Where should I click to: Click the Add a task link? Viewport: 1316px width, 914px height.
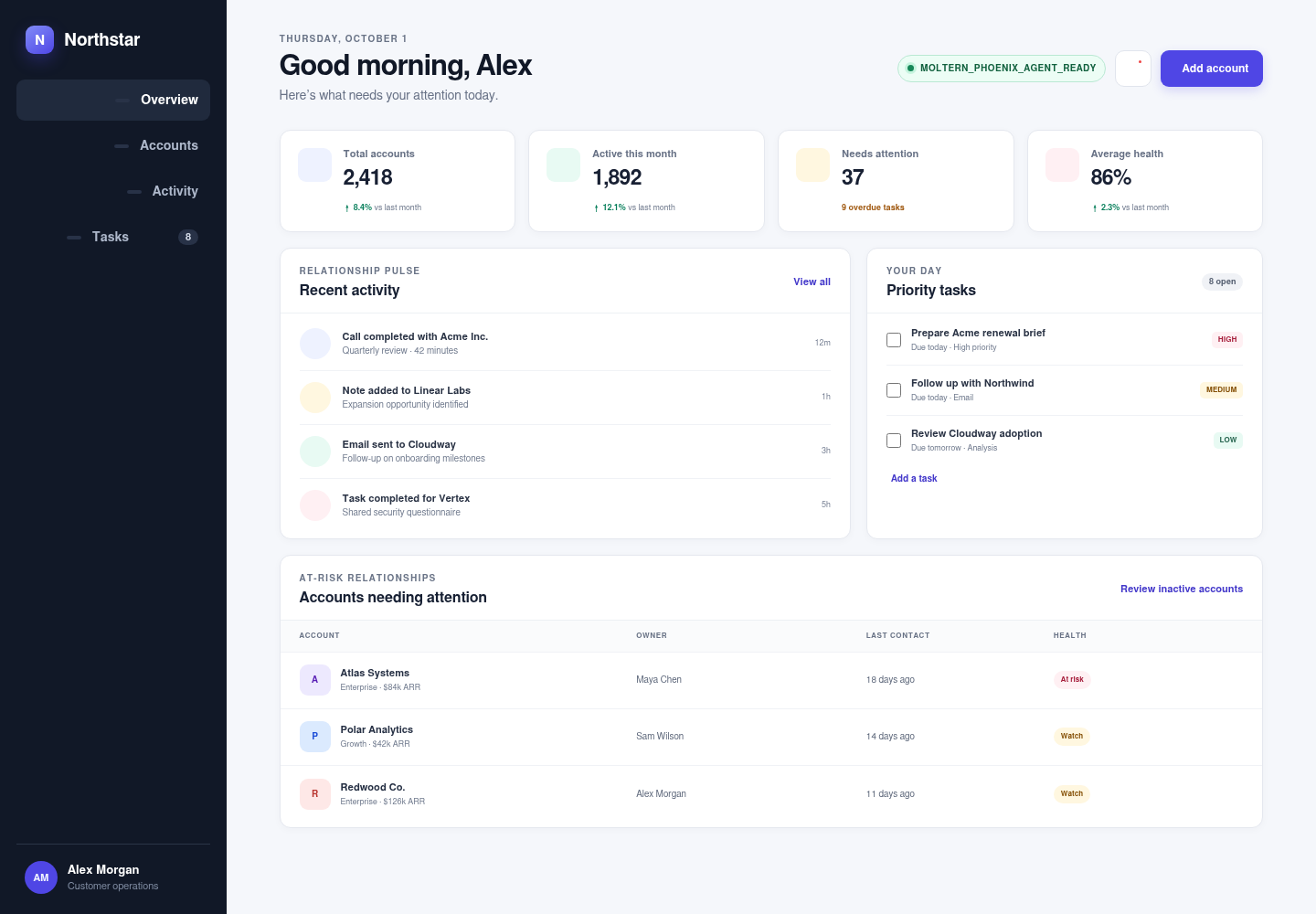click(x=914, y=478)
